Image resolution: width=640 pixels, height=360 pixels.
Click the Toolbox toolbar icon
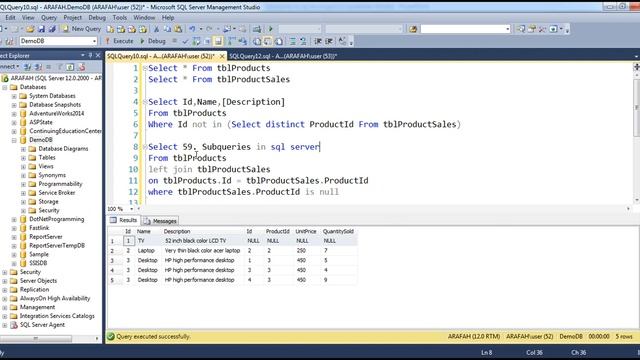tap(542, 29)
